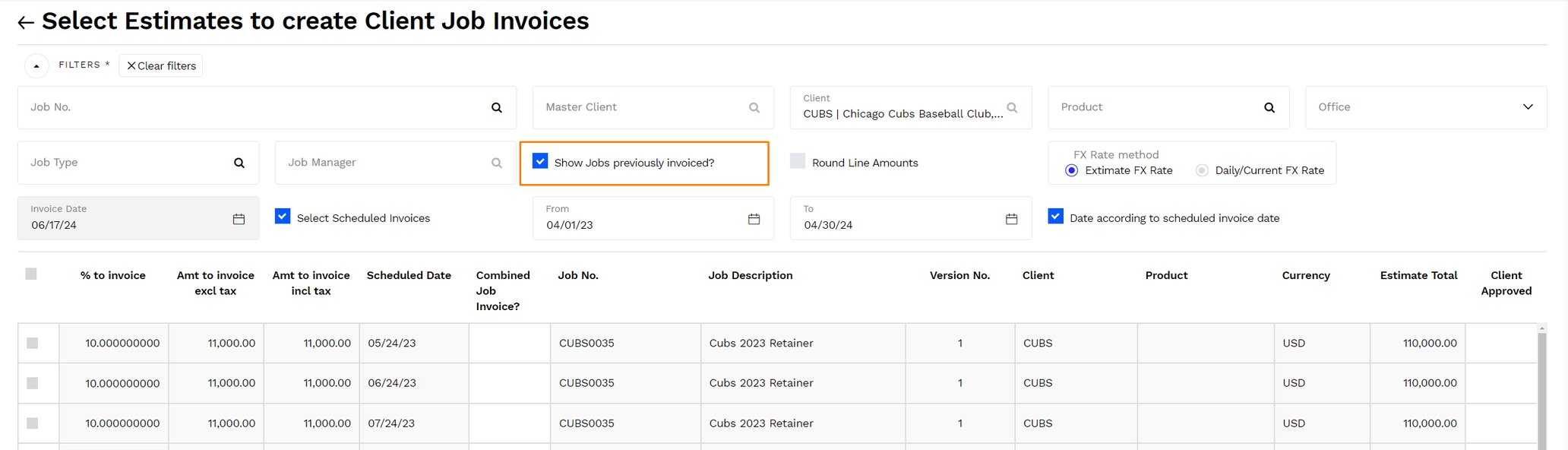The width and height of the screenshot is (1568, 450).
Task: Clear all filters
Action: (x=161, y=66)
